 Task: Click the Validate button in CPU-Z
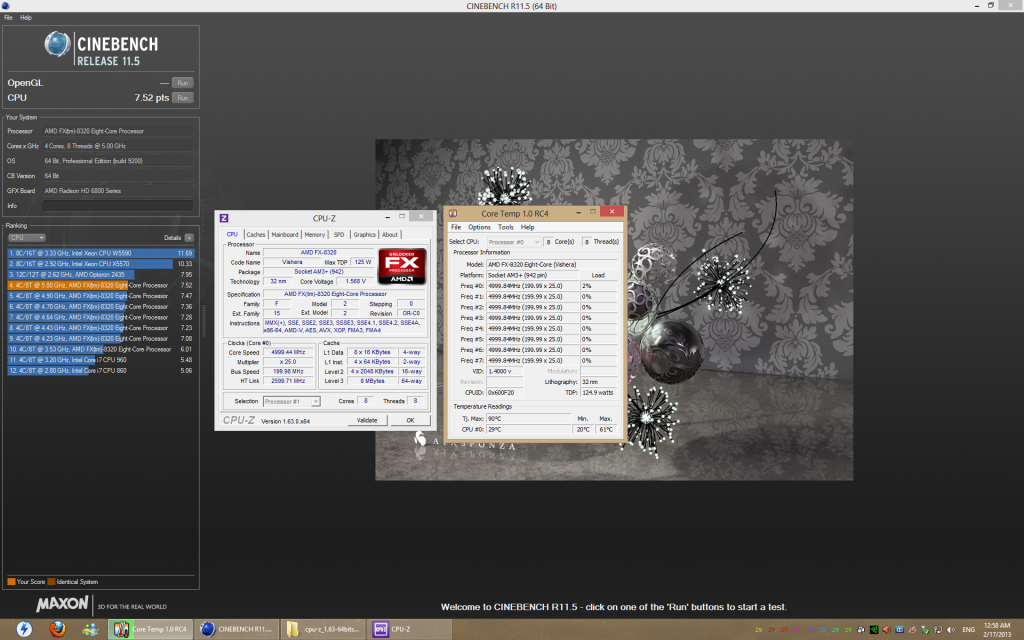click(367, 420)
